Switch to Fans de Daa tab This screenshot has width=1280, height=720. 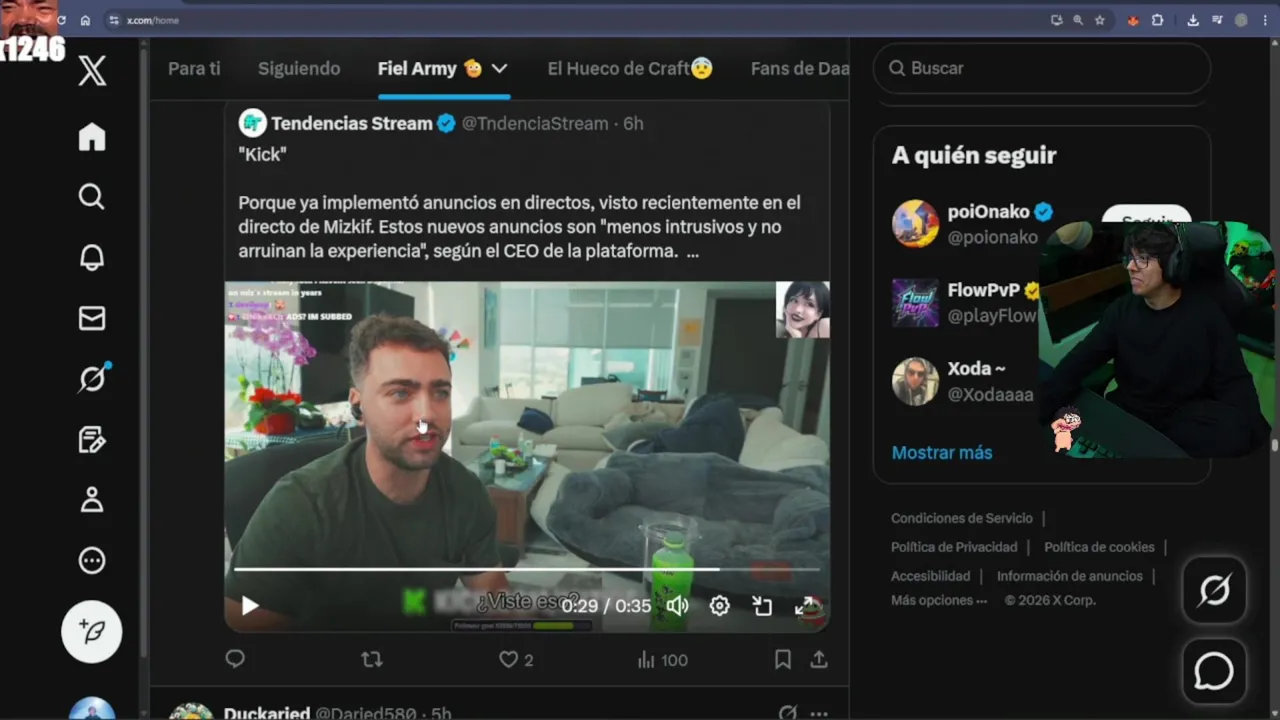click(x=799, y=68)
